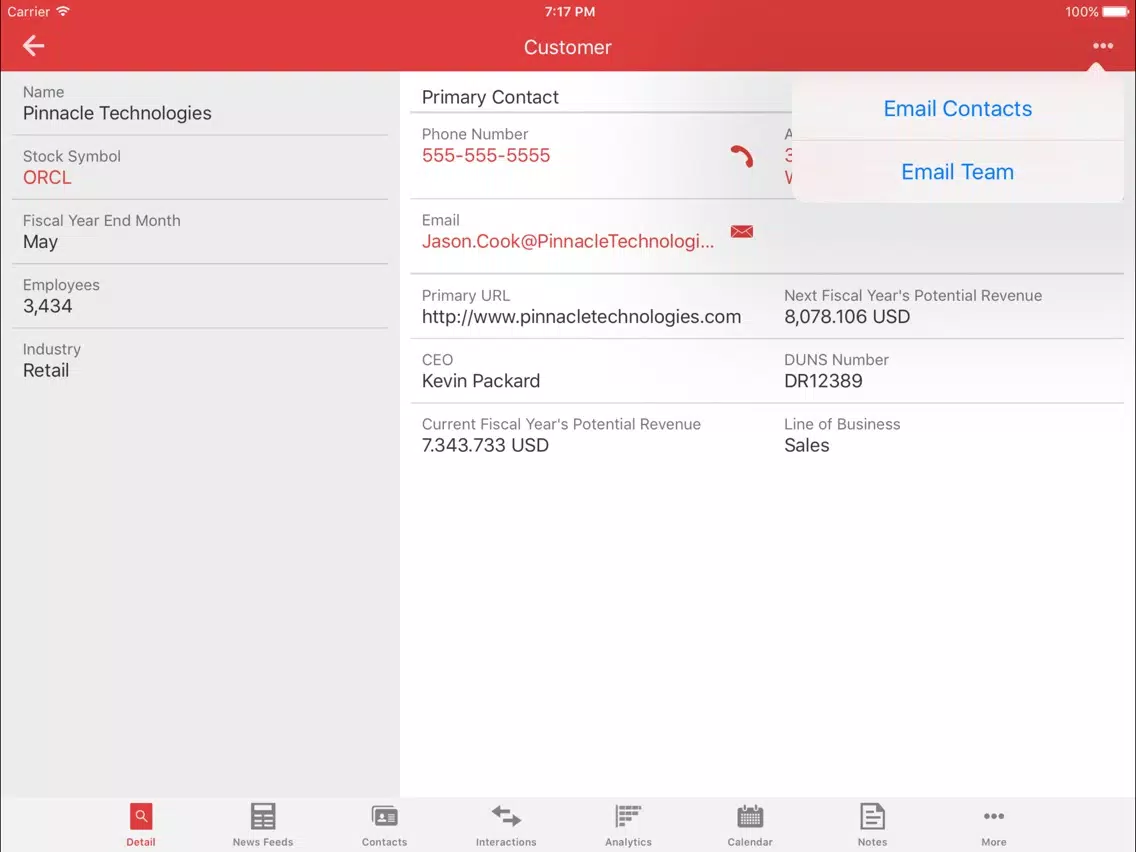Image resolution: width=1136 pixels, height=852 pixels.
Task: Open the Notes document icon
Action: click(x=872, y=816)
